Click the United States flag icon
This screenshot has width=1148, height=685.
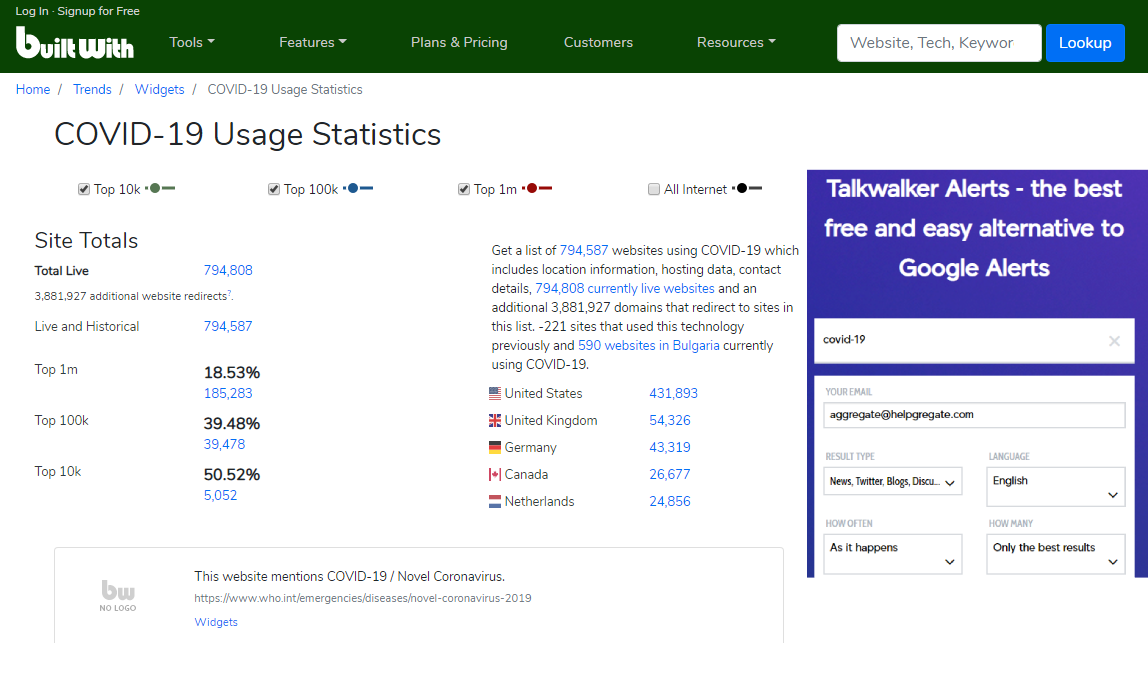pos(495,394)
